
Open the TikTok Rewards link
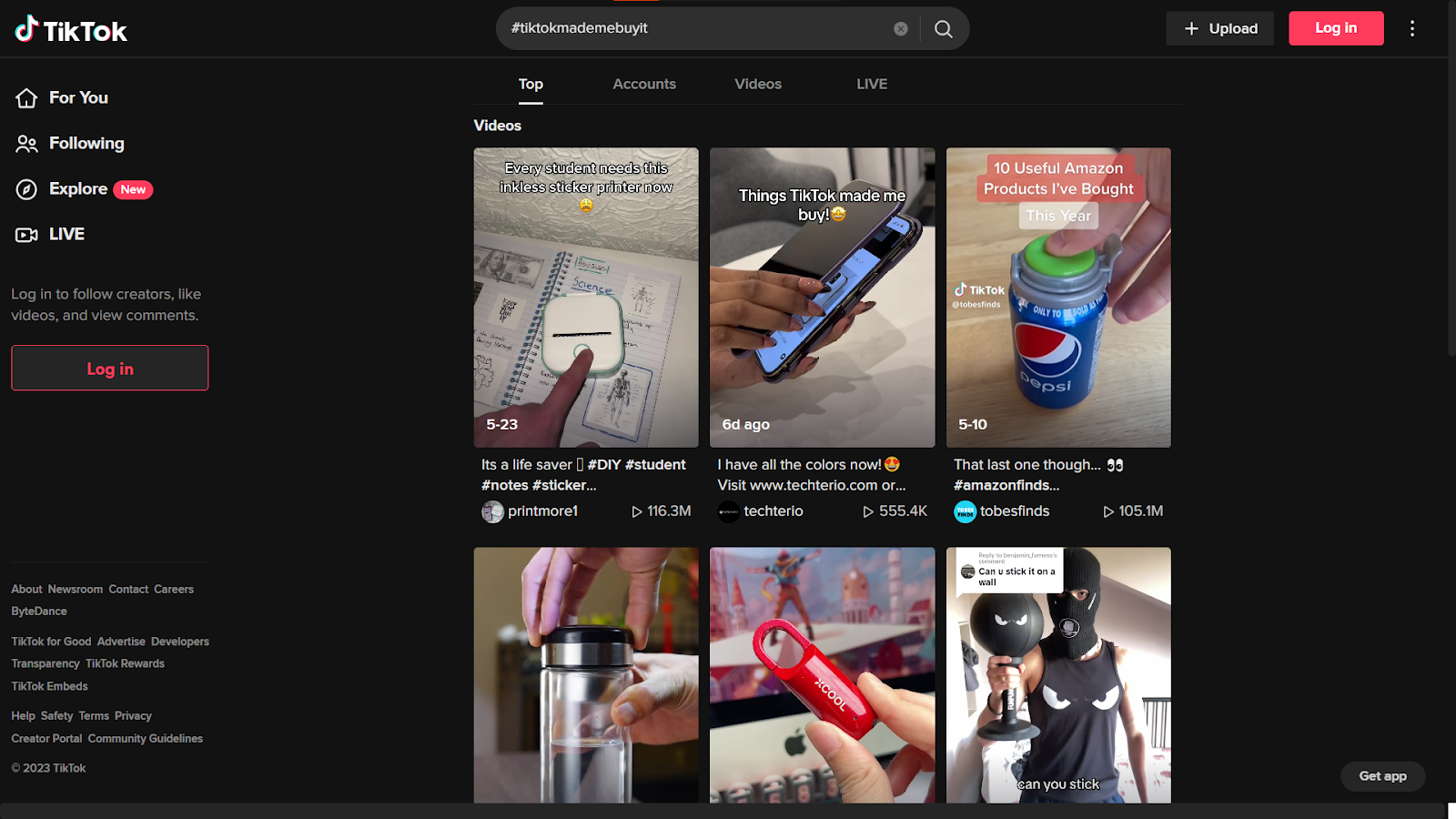click(125, 664)
